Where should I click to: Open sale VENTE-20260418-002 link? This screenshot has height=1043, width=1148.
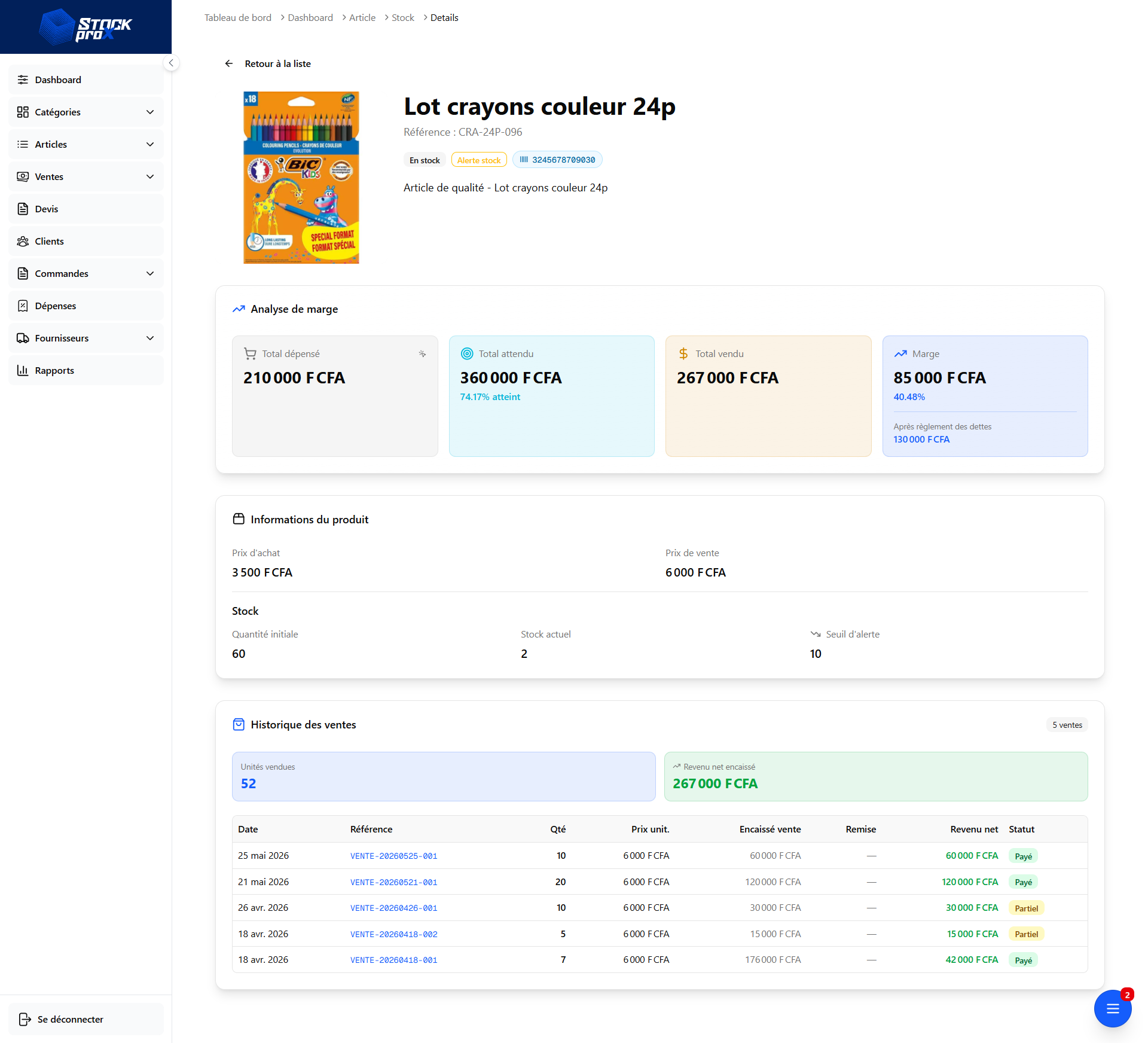point(393,934)
